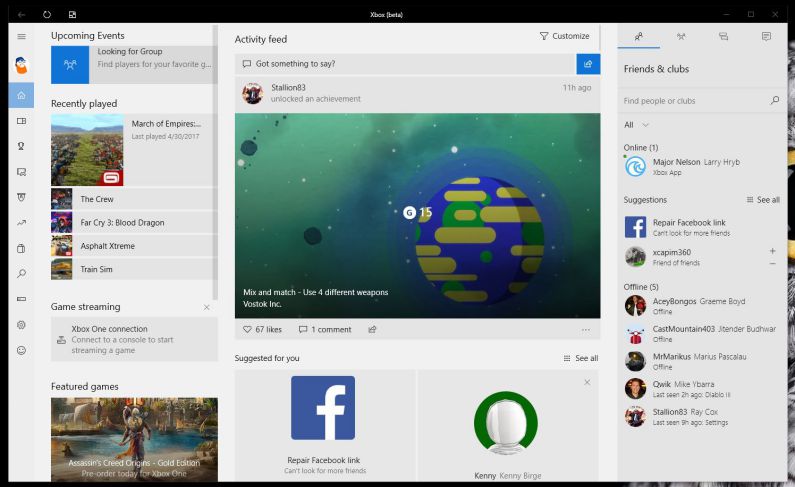Open Repair Facebook link suggested card

[324, 426]
